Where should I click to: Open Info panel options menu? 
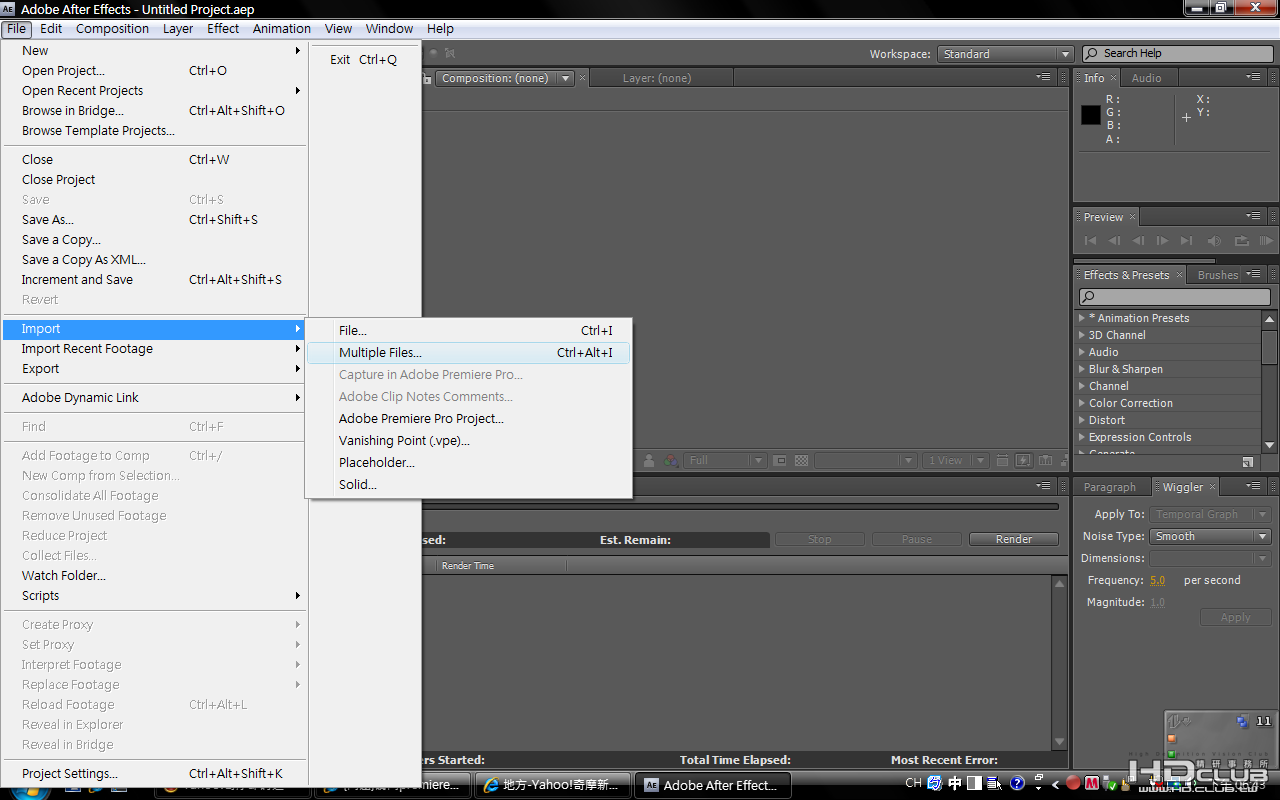tap(1253, 77)
